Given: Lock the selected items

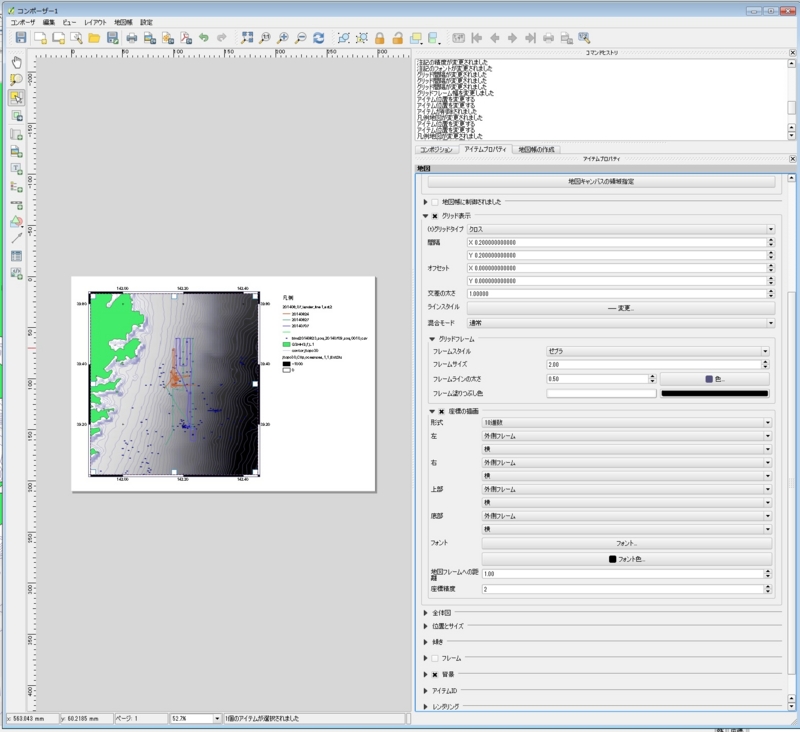Looking at the screenshot, I should (x=380, y=38).
